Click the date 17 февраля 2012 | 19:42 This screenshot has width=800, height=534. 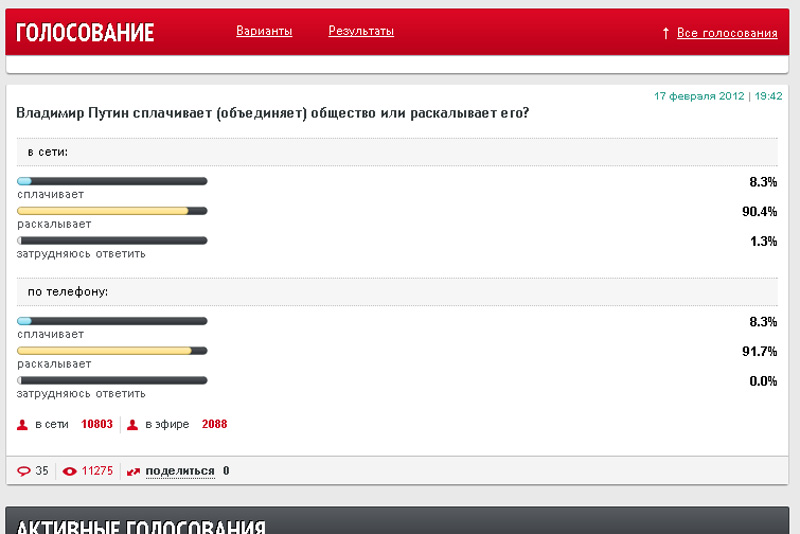(x=718, y=96)
